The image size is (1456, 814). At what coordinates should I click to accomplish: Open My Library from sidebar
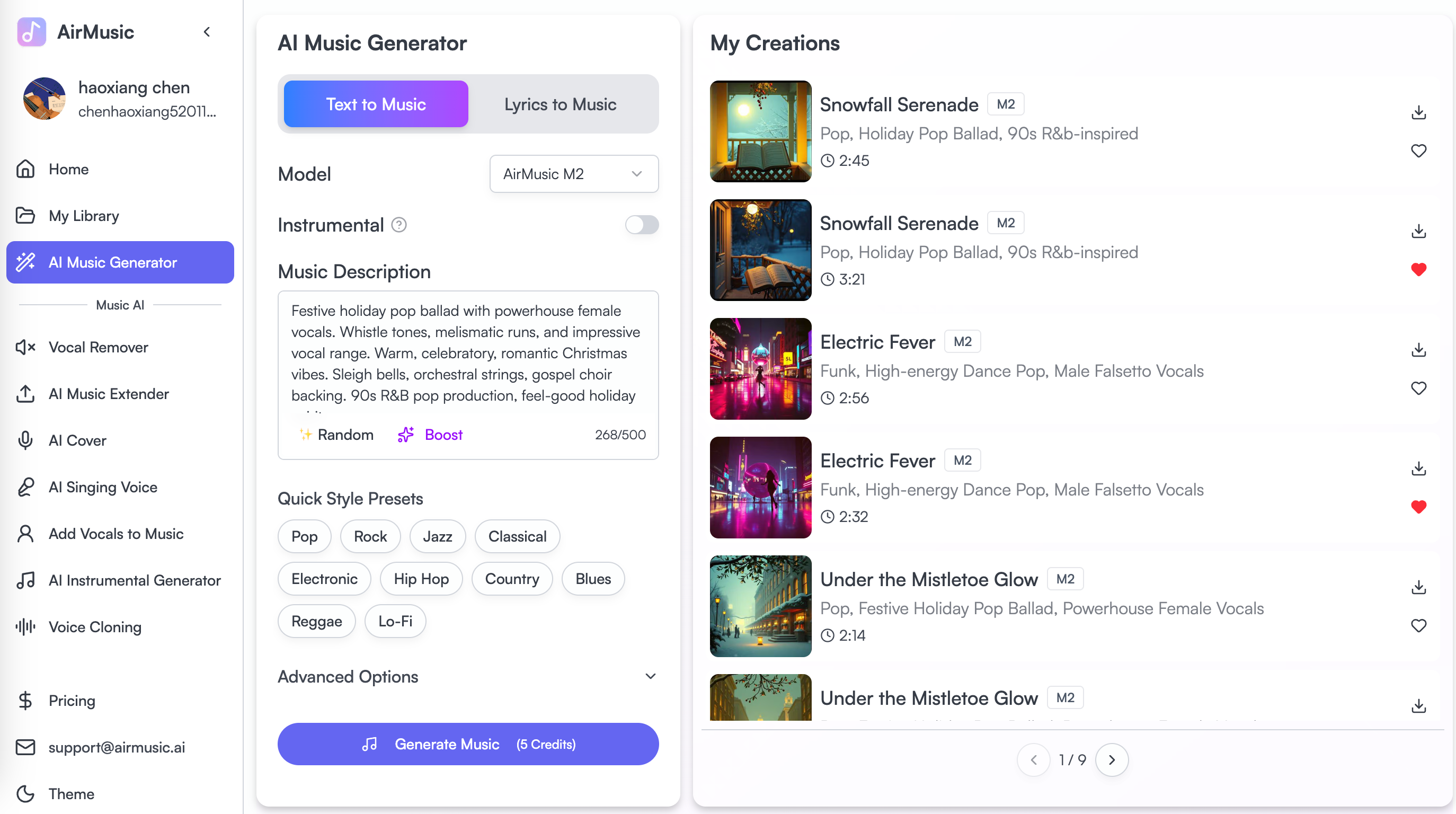point(84,215)
